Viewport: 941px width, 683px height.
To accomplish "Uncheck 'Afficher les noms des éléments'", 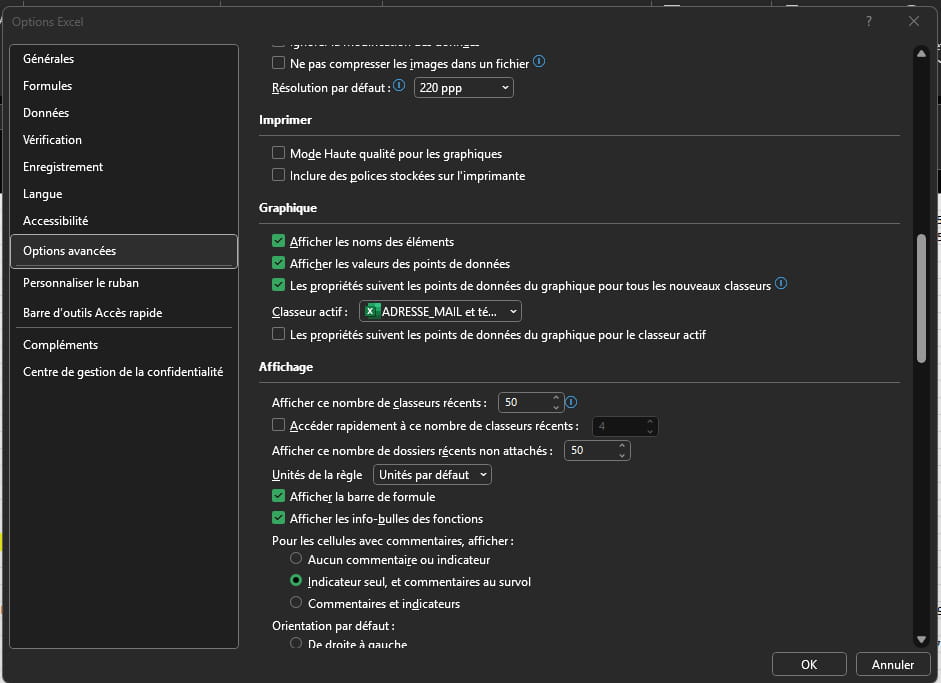I will pos(278,241).
